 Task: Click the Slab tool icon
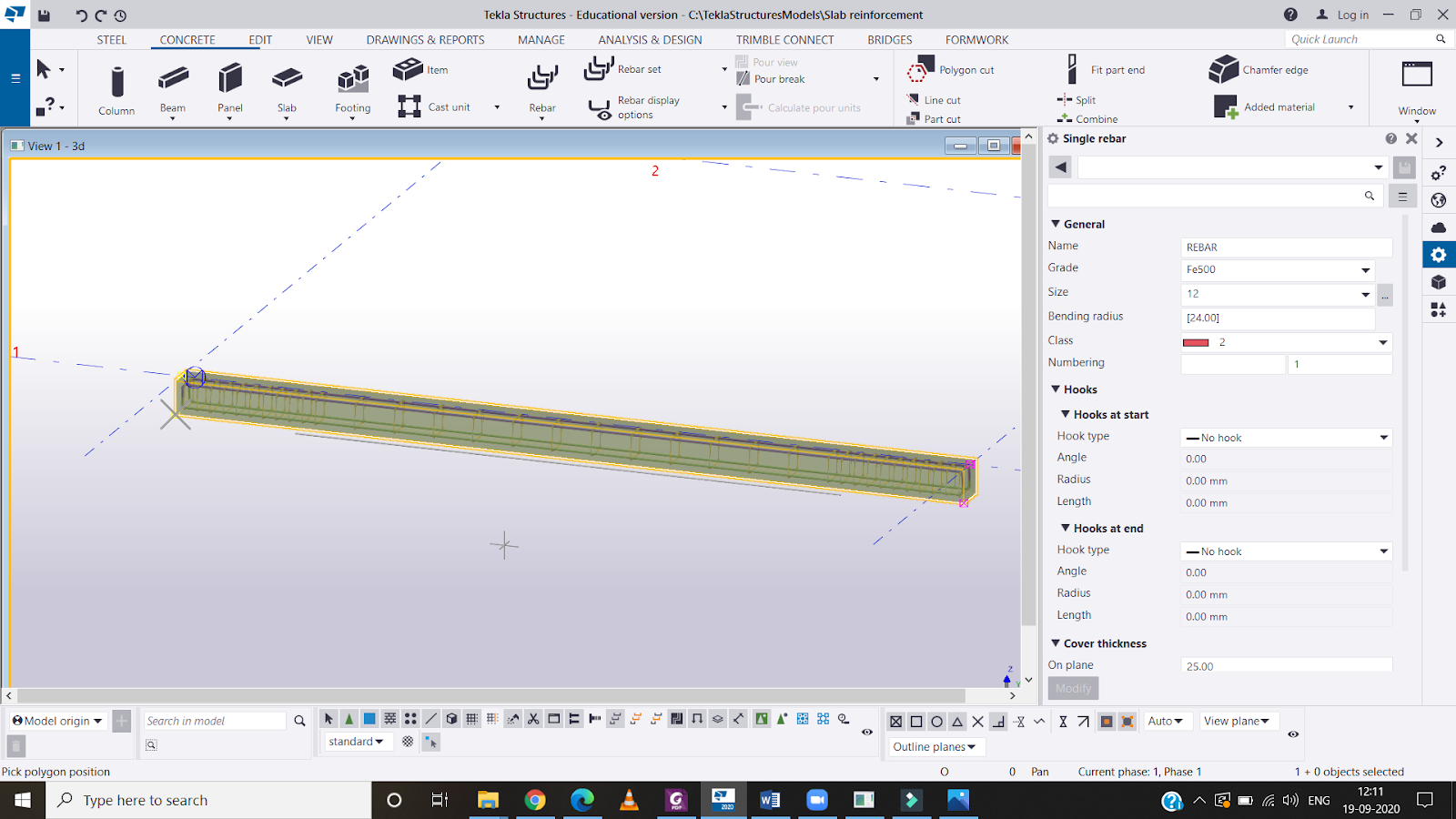coord(287,80)
